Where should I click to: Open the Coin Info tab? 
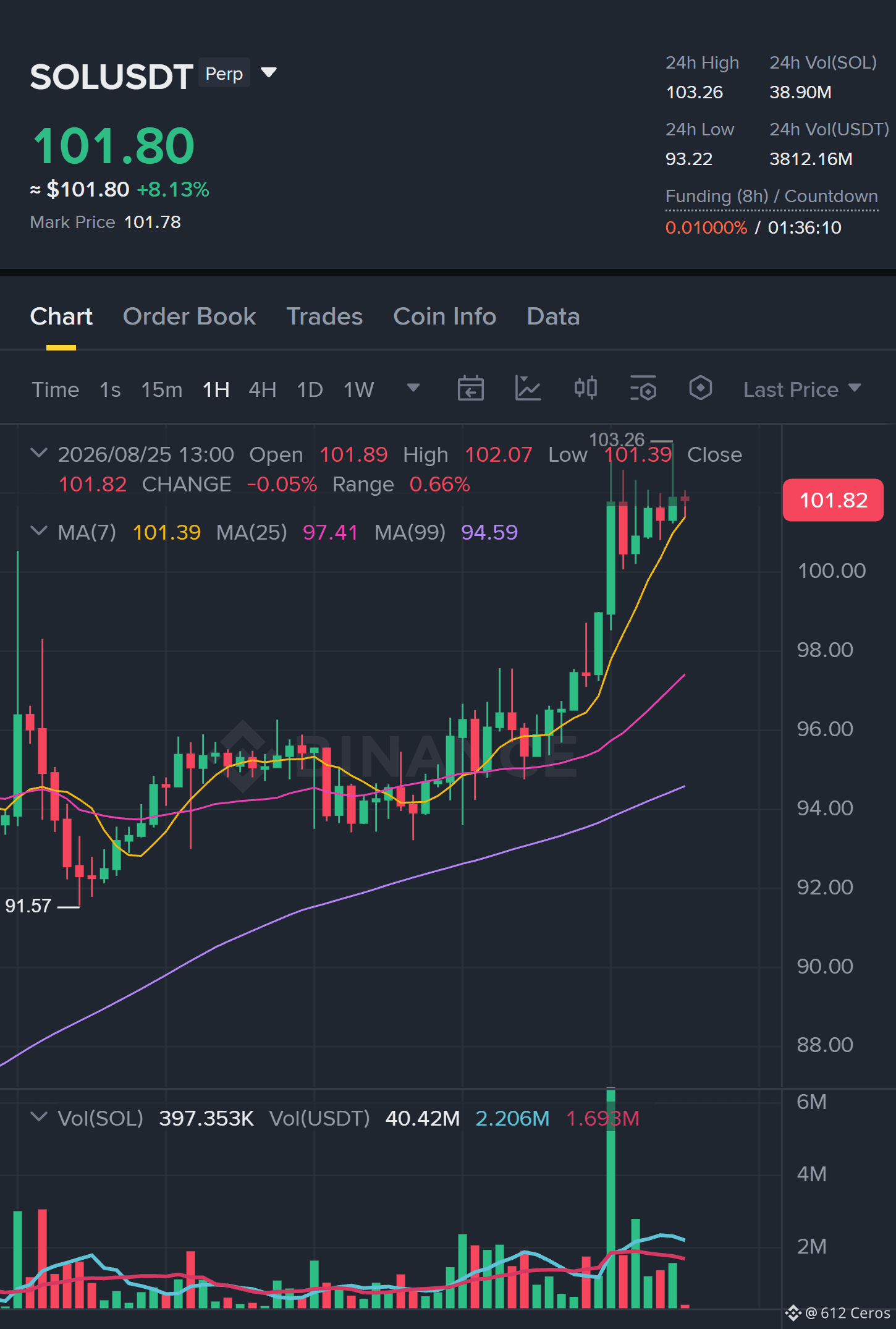click(445, 316)
